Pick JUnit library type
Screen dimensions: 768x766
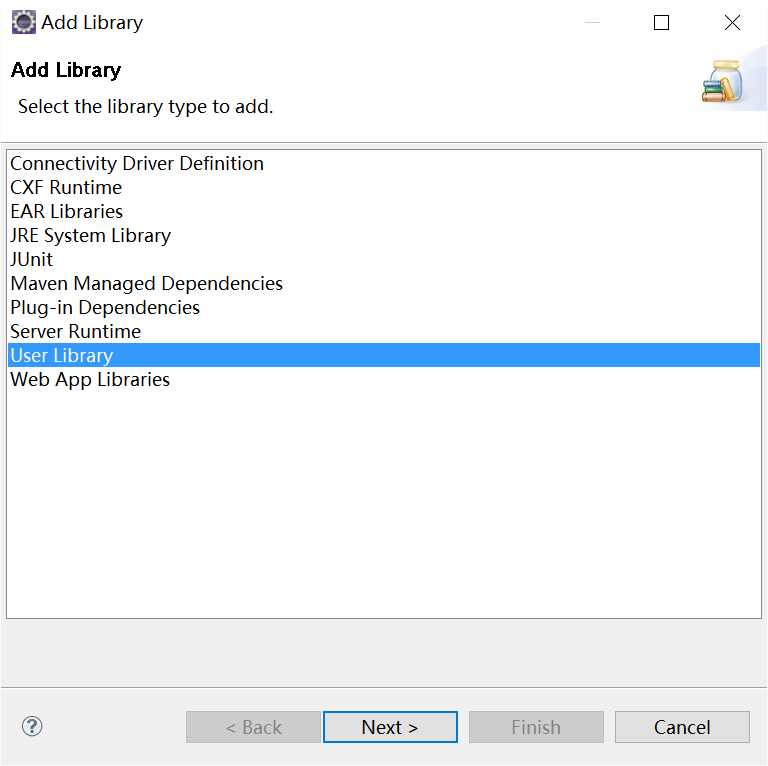point(384,259)
